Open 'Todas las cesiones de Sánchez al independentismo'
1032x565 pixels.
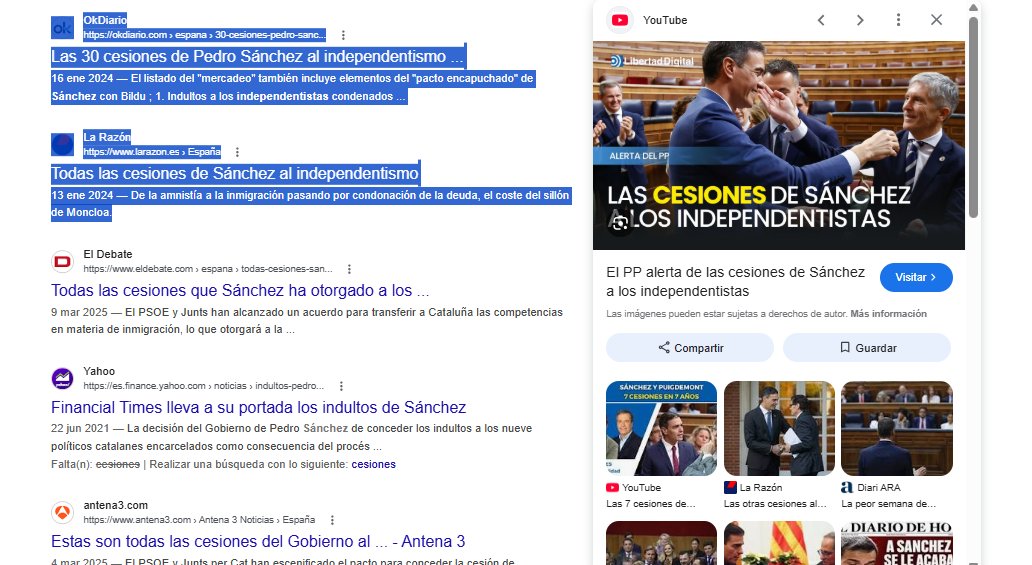click(235, 173)
